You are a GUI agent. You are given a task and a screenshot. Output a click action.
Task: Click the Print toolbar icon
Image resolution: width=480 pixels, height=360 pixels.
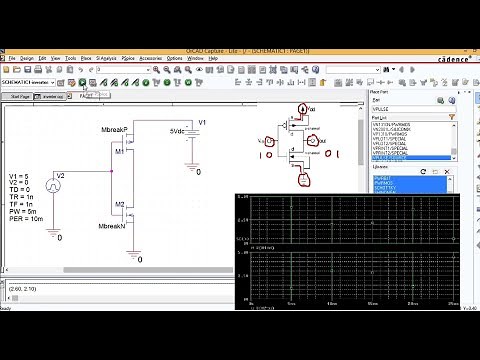click(38, 69)
